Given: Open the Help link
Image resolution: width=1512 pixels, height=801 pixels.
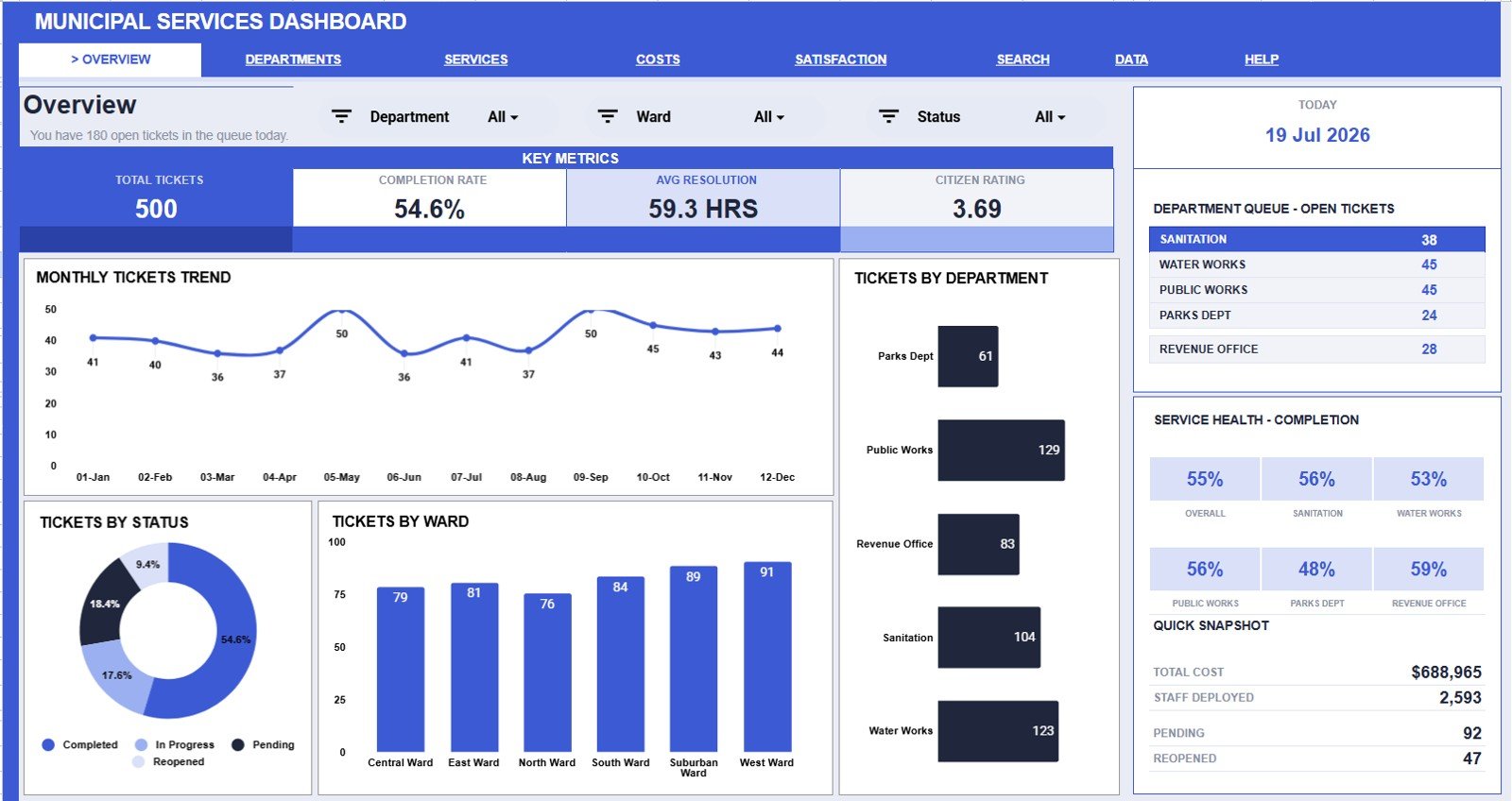Looking at the screenshot, I should pos(1261,60).
